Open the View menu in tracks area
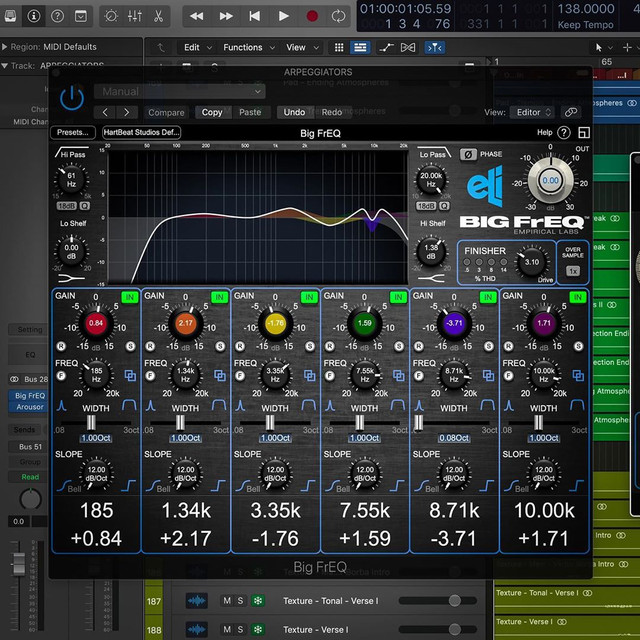 coord(302,48)
